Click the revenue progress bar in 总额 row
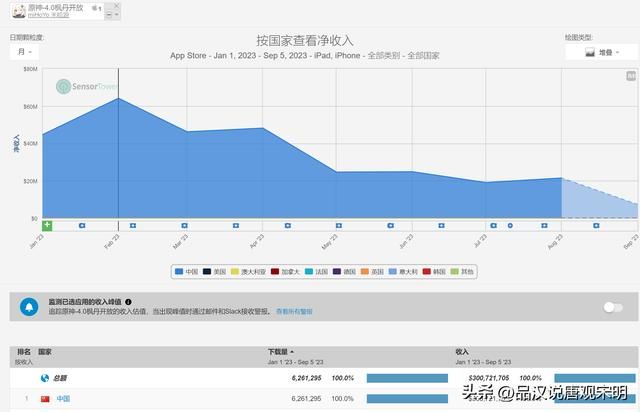This screenshot has width=640, height=412. coord(595,378)
